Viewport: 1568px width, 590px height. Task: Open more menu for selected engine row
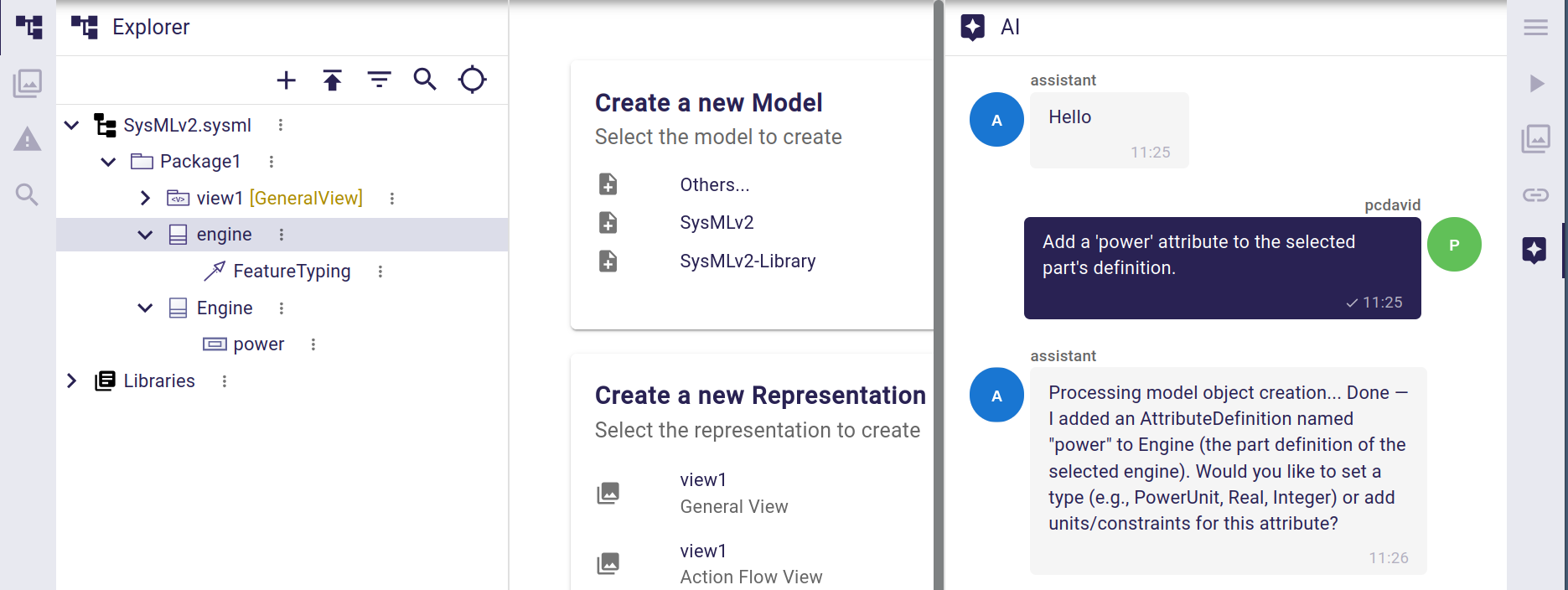pyautogui.click(x=282, y=235)
